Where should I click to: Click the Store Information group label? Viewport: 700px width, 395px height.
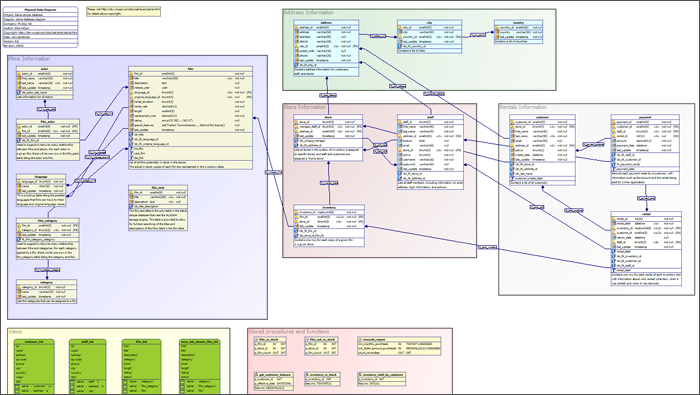305,107
